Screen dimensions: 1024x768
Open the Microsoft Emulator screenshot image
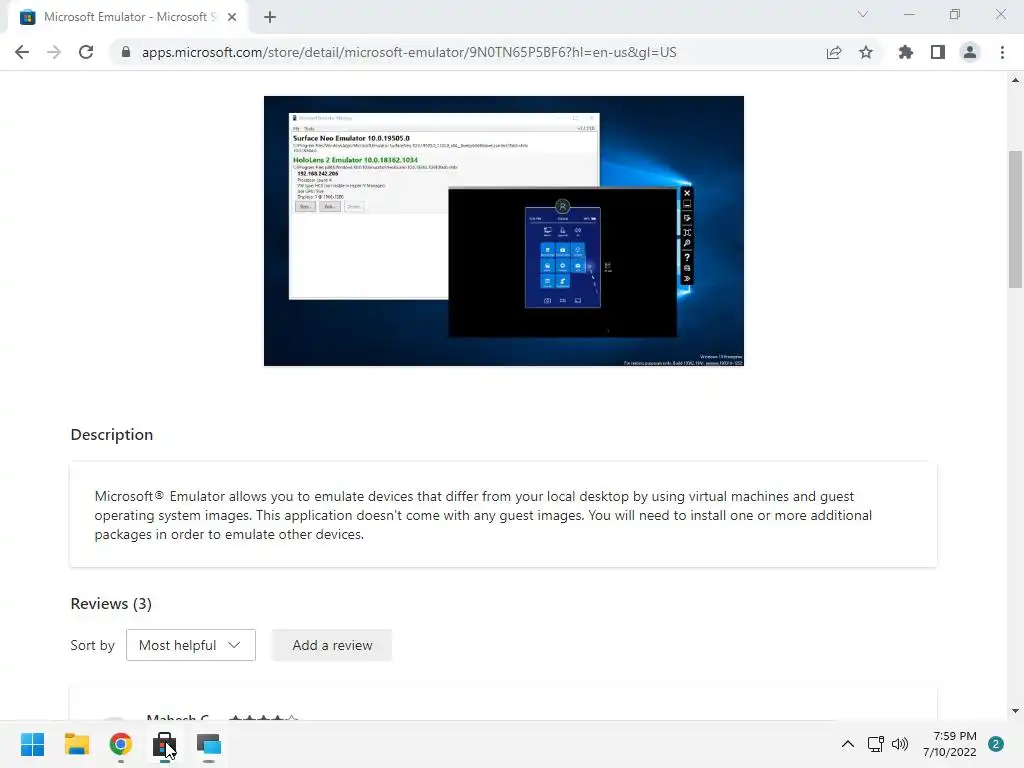point(504,231)
